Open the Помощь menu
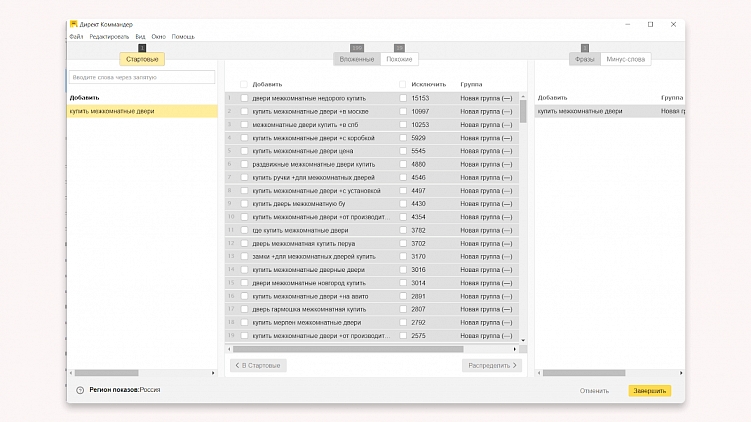This screenshot has width=751, height=422. [x=183, y=37]
